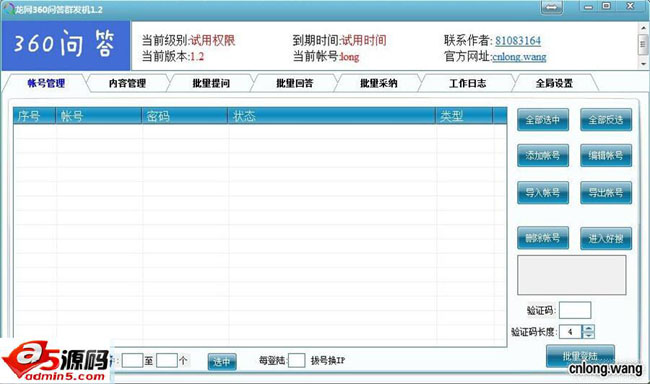Open the author contact link 81083164
This screenshot has width=650, height=384.
(x=518, y=41)
